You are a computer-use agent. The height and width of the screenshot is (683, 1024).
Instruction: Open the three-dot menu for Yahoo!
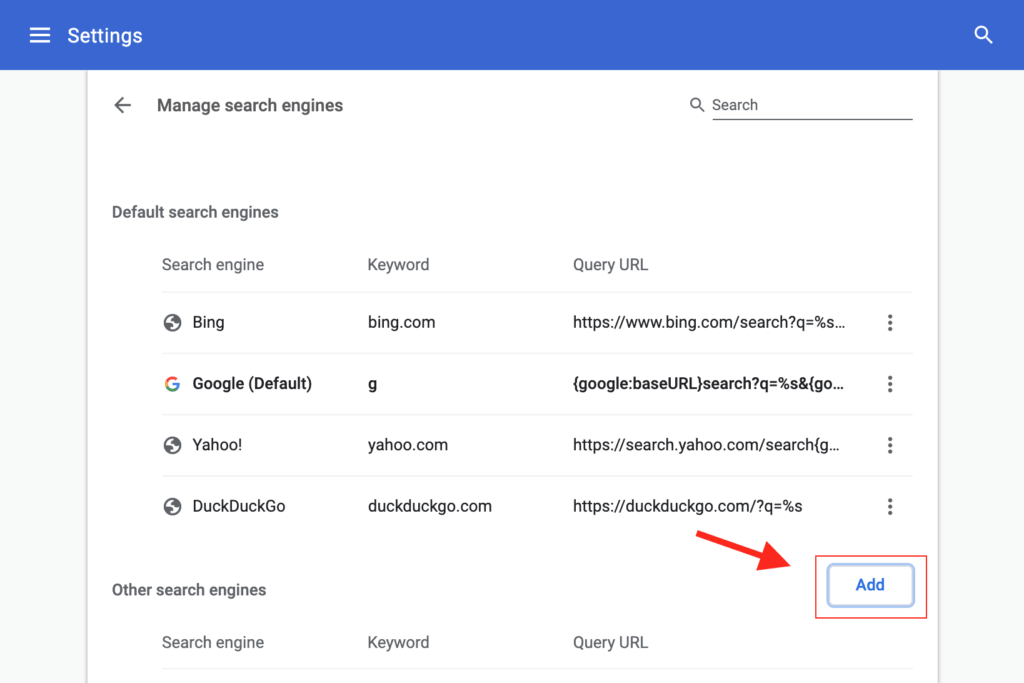tap(889, 445)
